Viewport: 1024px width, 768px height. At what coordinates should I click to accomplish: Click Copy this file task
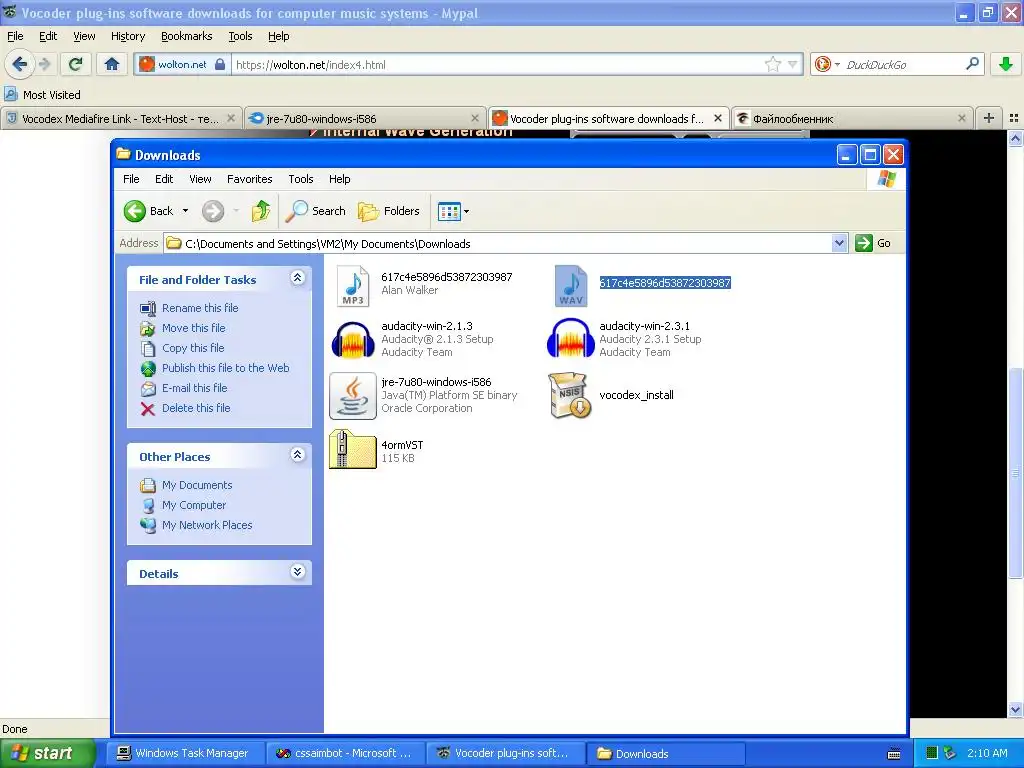coord(193,348)
